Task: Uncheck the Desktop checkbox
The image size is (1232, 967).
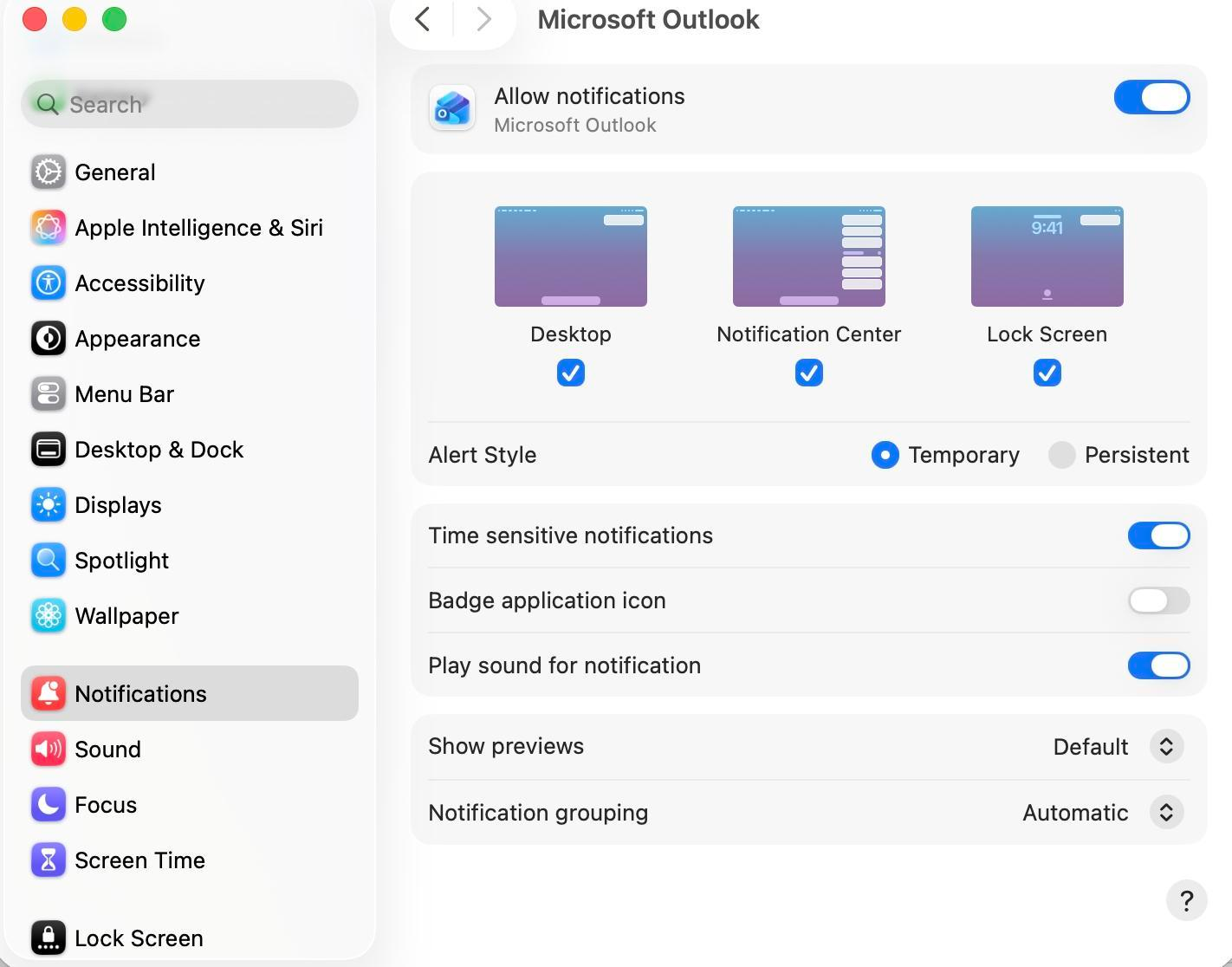Action: pyautogui.click(x=571, y=373)
